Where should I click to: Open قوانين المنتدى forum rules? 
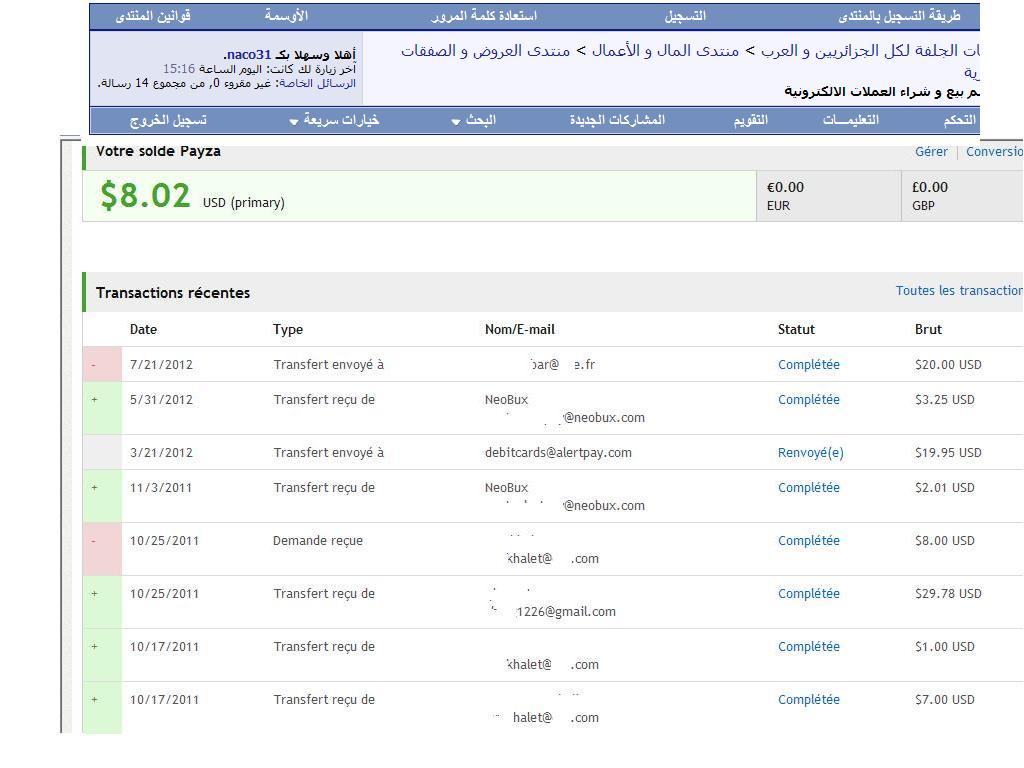152,16
